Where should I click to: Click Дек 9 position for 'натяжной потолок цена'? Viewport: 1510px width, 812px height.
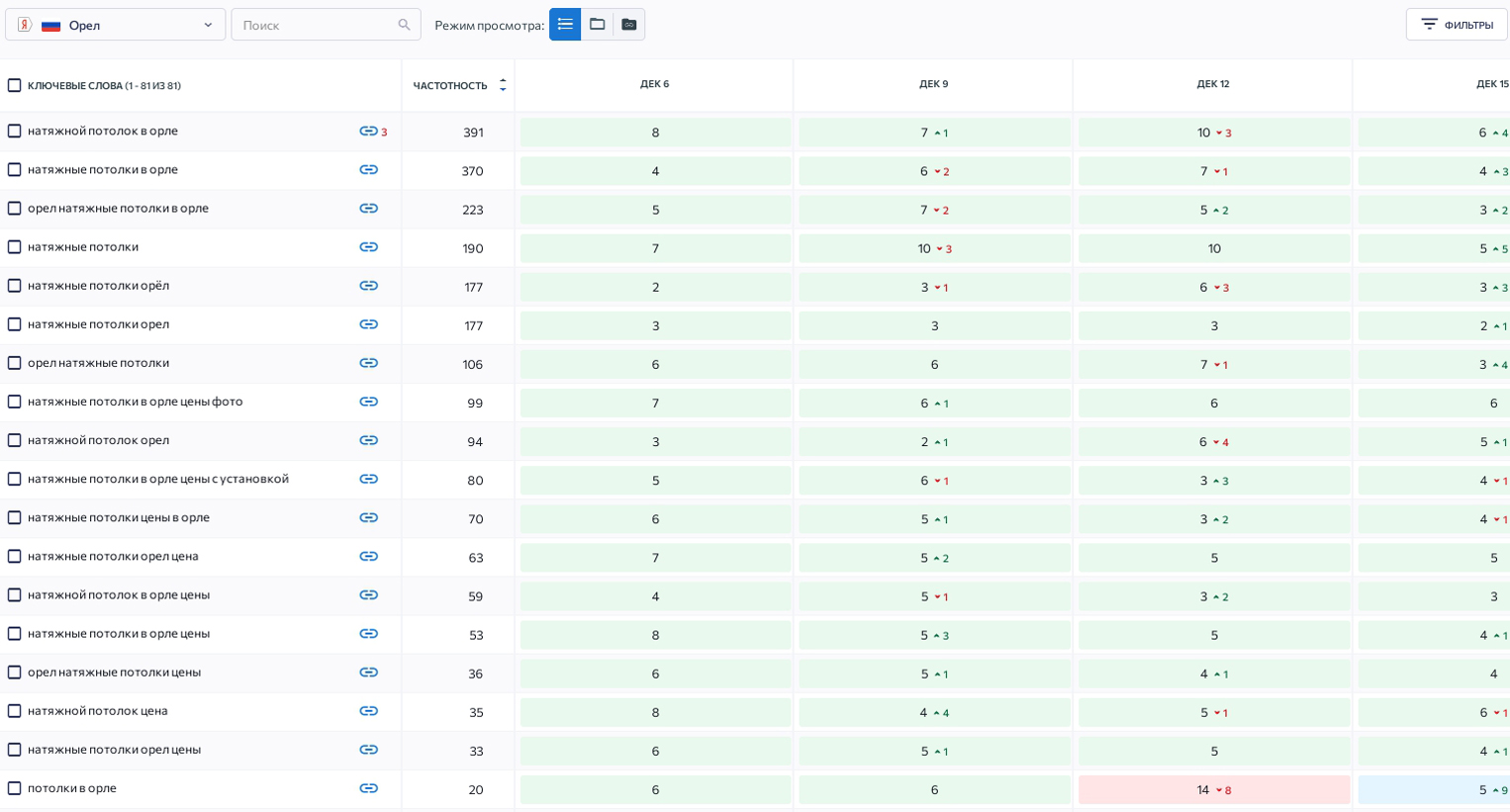[934, 712]
